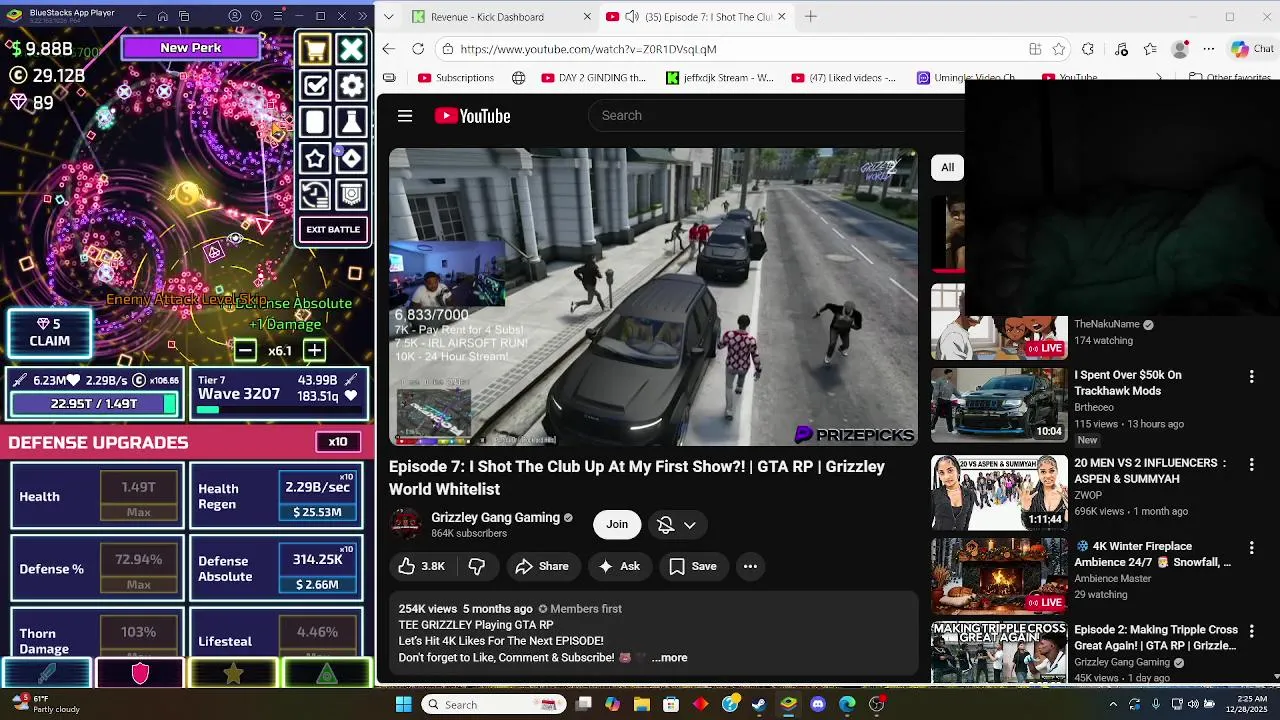The width and height of the screenshot is (1280, 720).
Task: Open Windows Start menu
Action: pos(404,704)
